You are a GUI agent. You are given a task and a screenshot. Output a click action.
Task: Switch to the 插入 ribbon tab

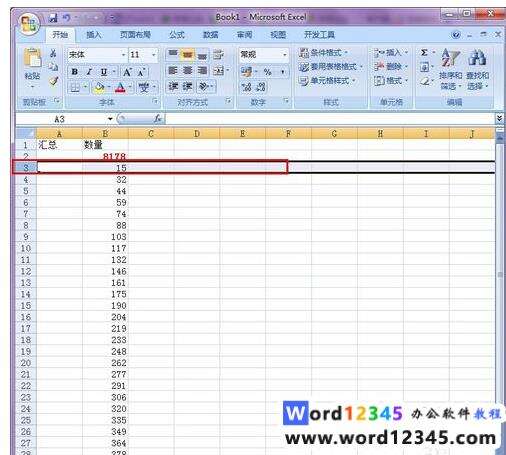pyautogui.click(x=94, y=35)
